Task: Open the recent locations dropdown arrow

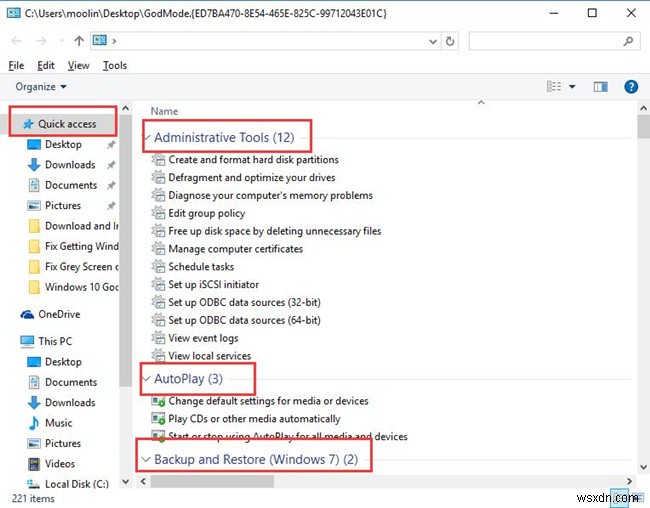Action: tap(61, 41)
